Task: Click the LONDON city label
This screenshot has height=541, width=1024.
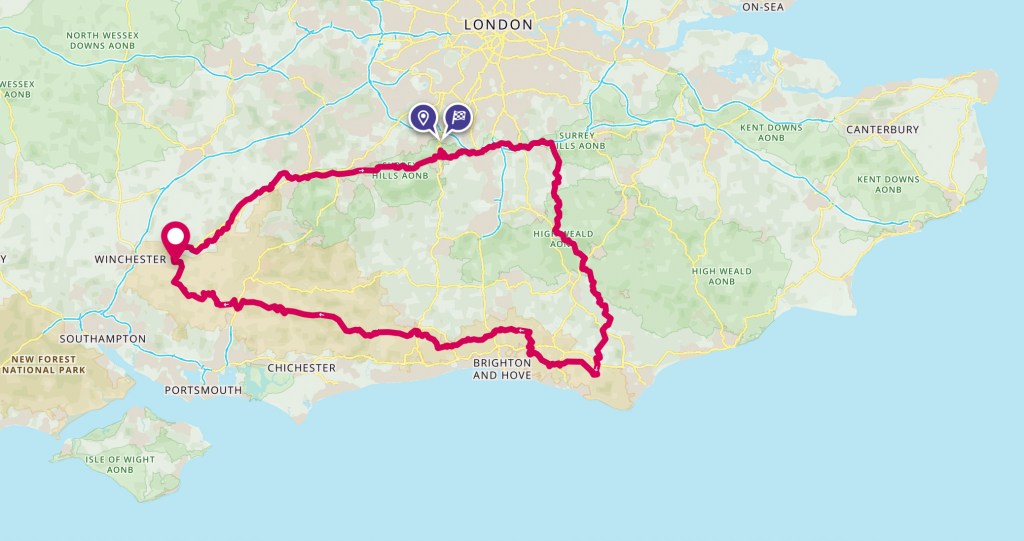Action: pyautogui.click(x=498, y=25)
